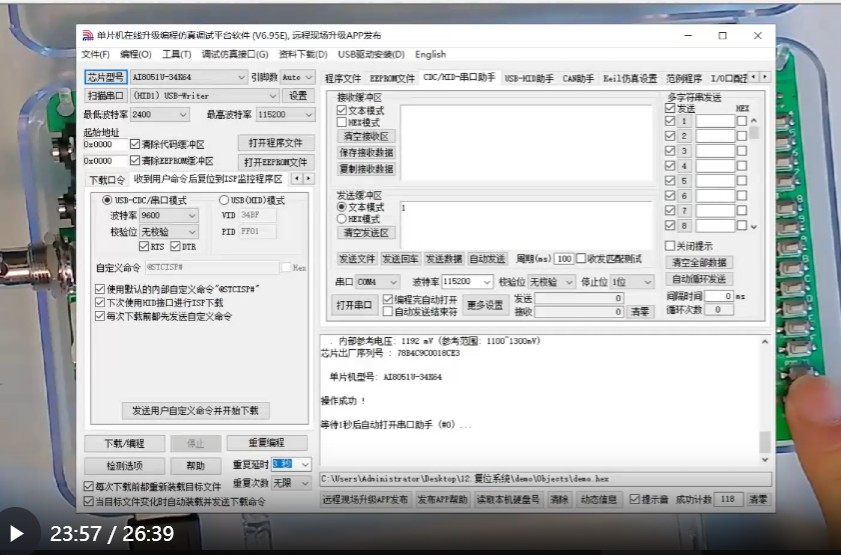Switch to EEPROM文件 tab
The image size is (841, 555).
pos(392,79)
